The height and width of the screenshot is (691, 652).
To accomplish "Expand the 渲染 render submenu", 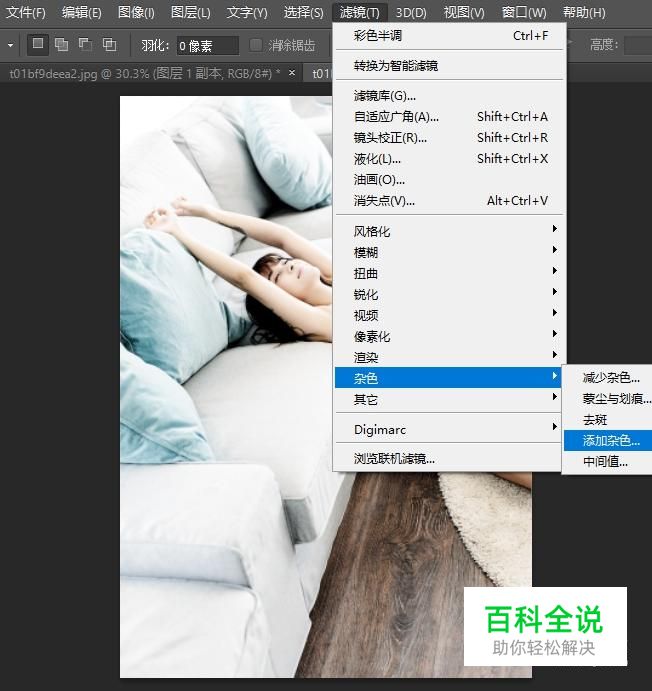I will (x=450, y=357).
